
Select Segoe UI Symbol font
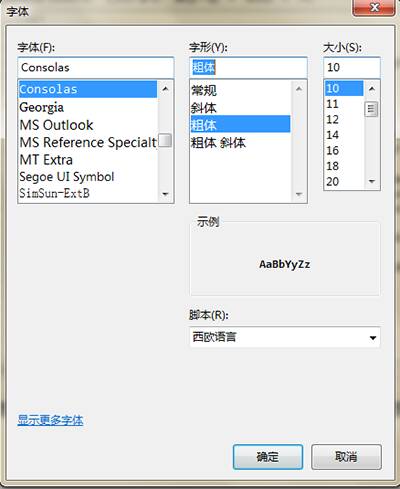point(88,177)
